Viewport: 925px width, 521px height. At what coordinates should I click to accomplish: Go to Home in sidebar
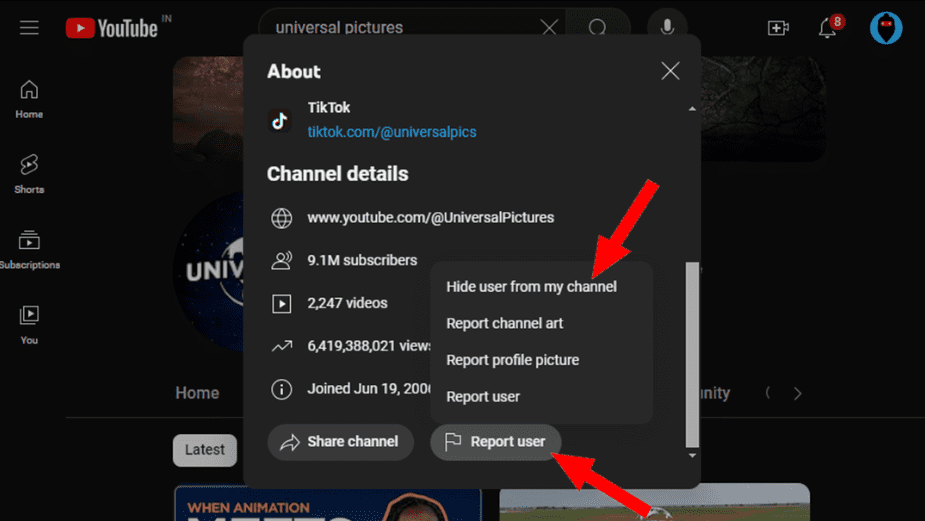(29, 99)
